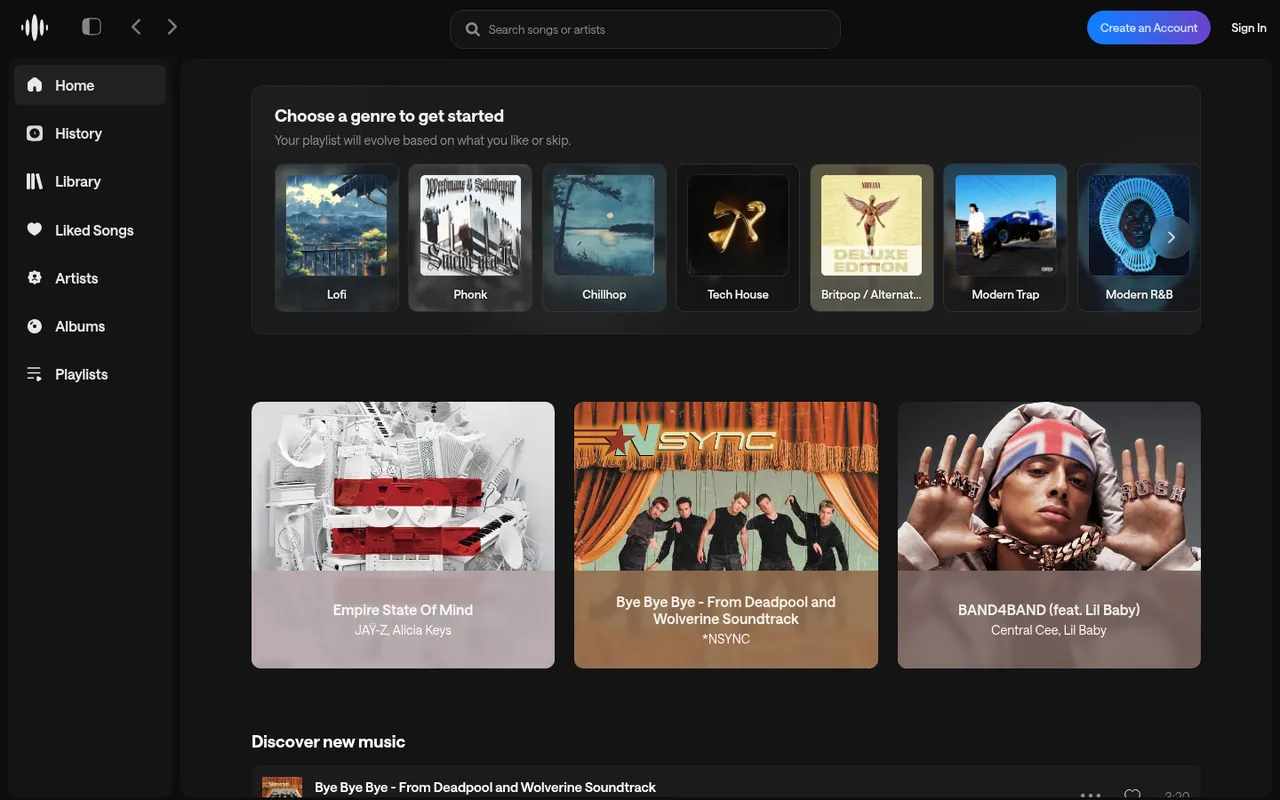Image resolution: width=1280 pixels, height=800 pixels.
Task: Open the BAND4BAND Central Cee card
Action: coord(1049,535)
